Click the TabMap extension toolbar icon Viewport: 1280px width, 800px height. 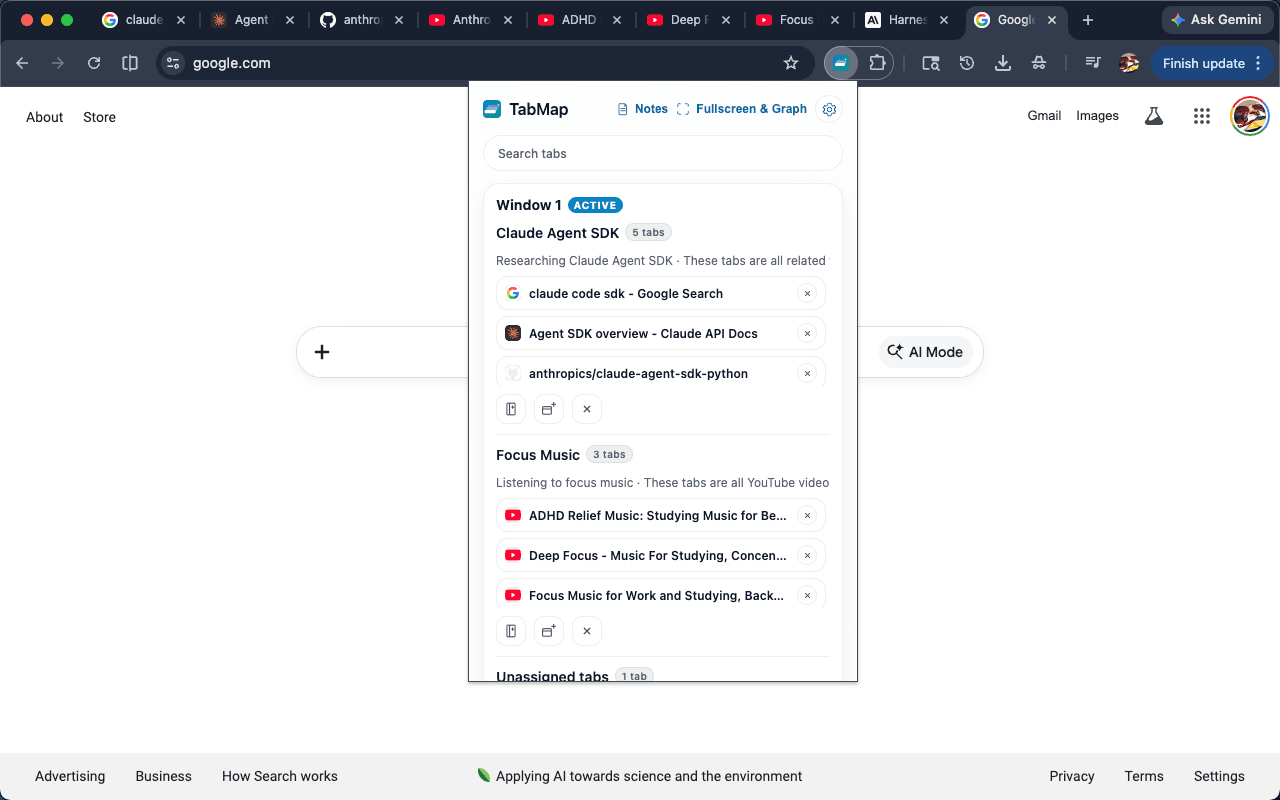click(841, 63)
